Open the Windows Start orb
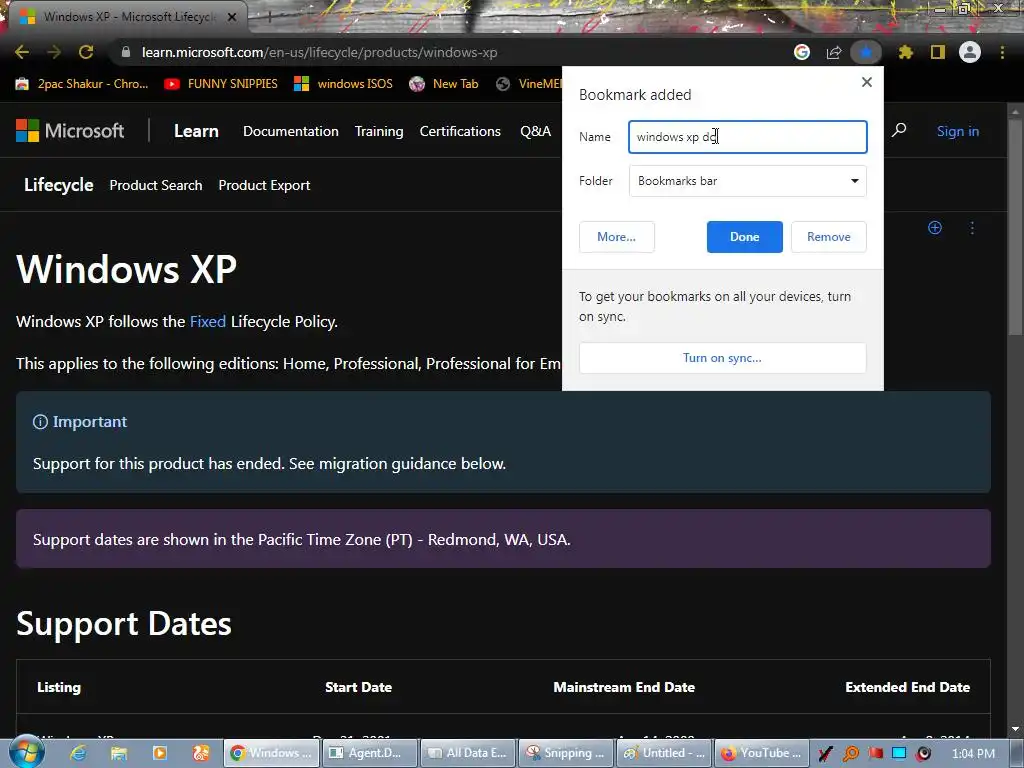Screen dimensions: 1024x768 point(26,752)
